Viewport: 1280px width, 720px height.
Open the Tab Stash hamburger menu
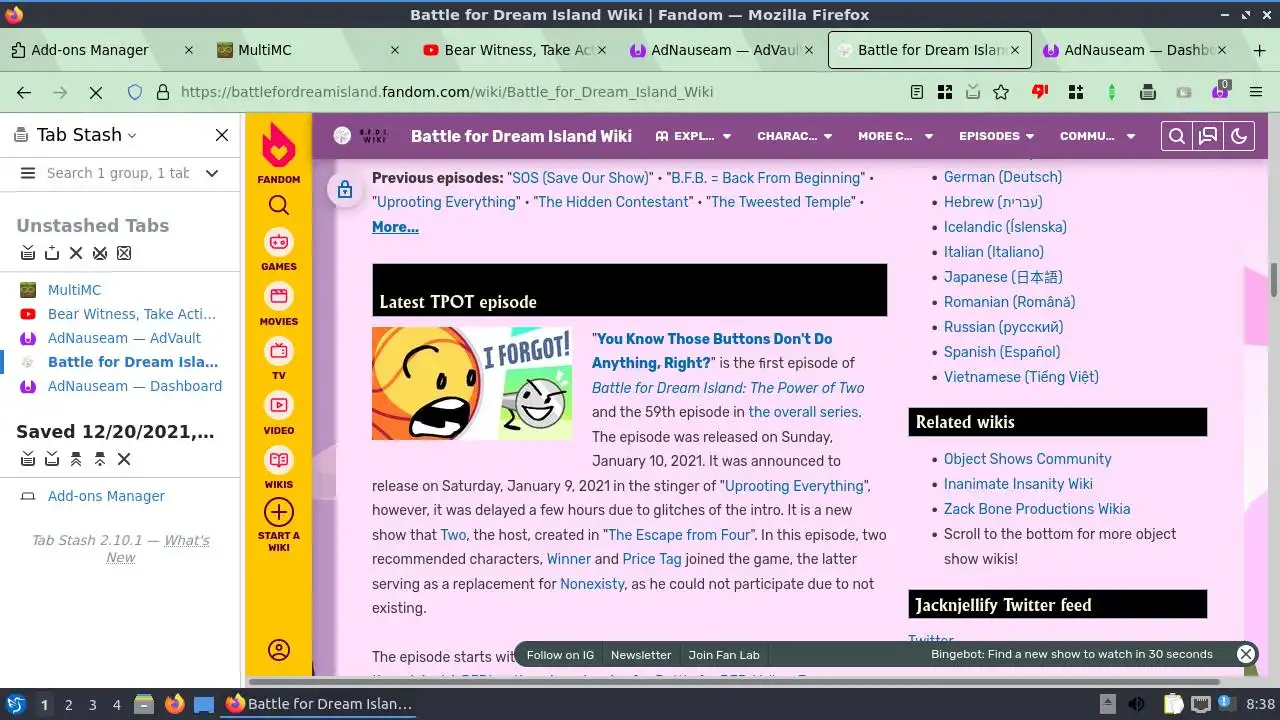point(28,173)
